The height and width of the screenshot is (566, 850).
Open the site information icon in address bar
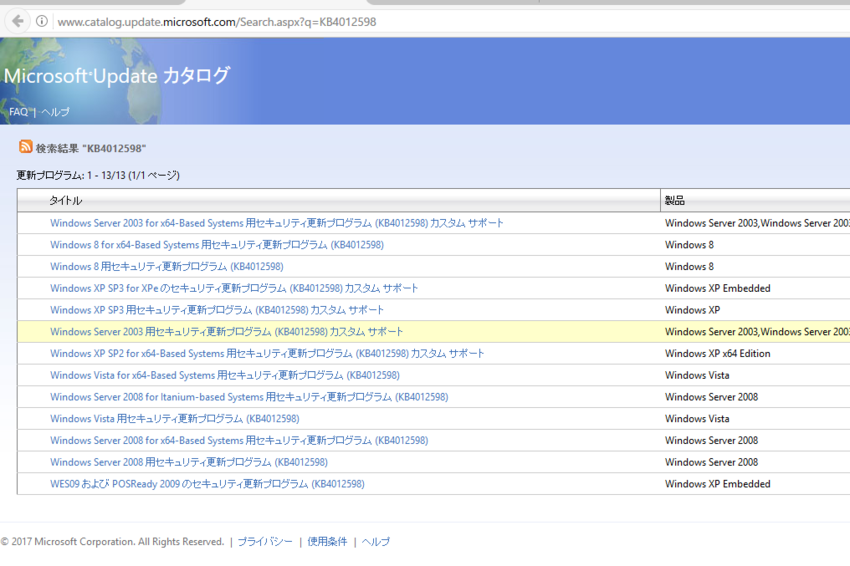pyautogui.click(x=42, y=22)
